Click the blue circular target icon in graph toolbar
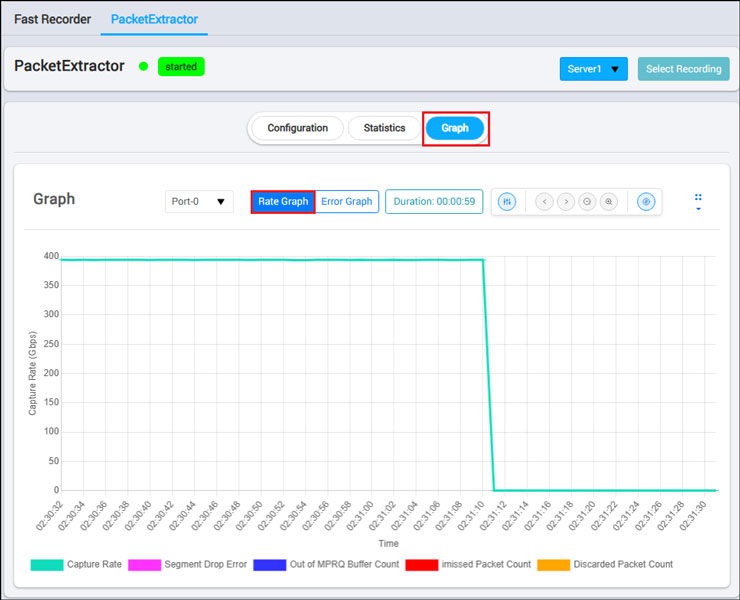Image resolution: width=740 pixels, height=600 pixels. click(646, 202)
